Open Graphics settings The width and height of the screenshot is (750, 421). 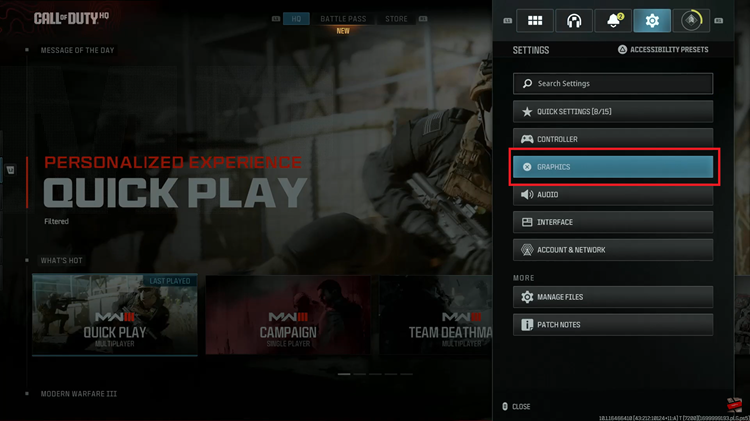[613, 167]
